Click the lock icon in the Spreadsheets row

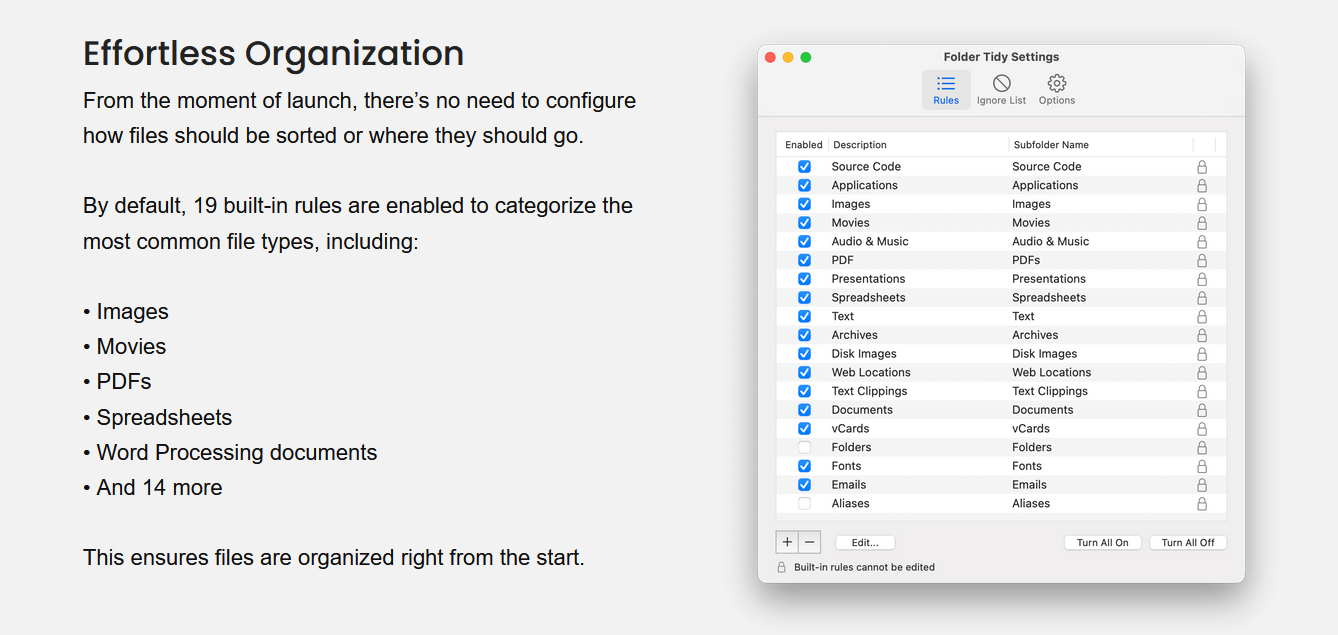[1202, 297]
